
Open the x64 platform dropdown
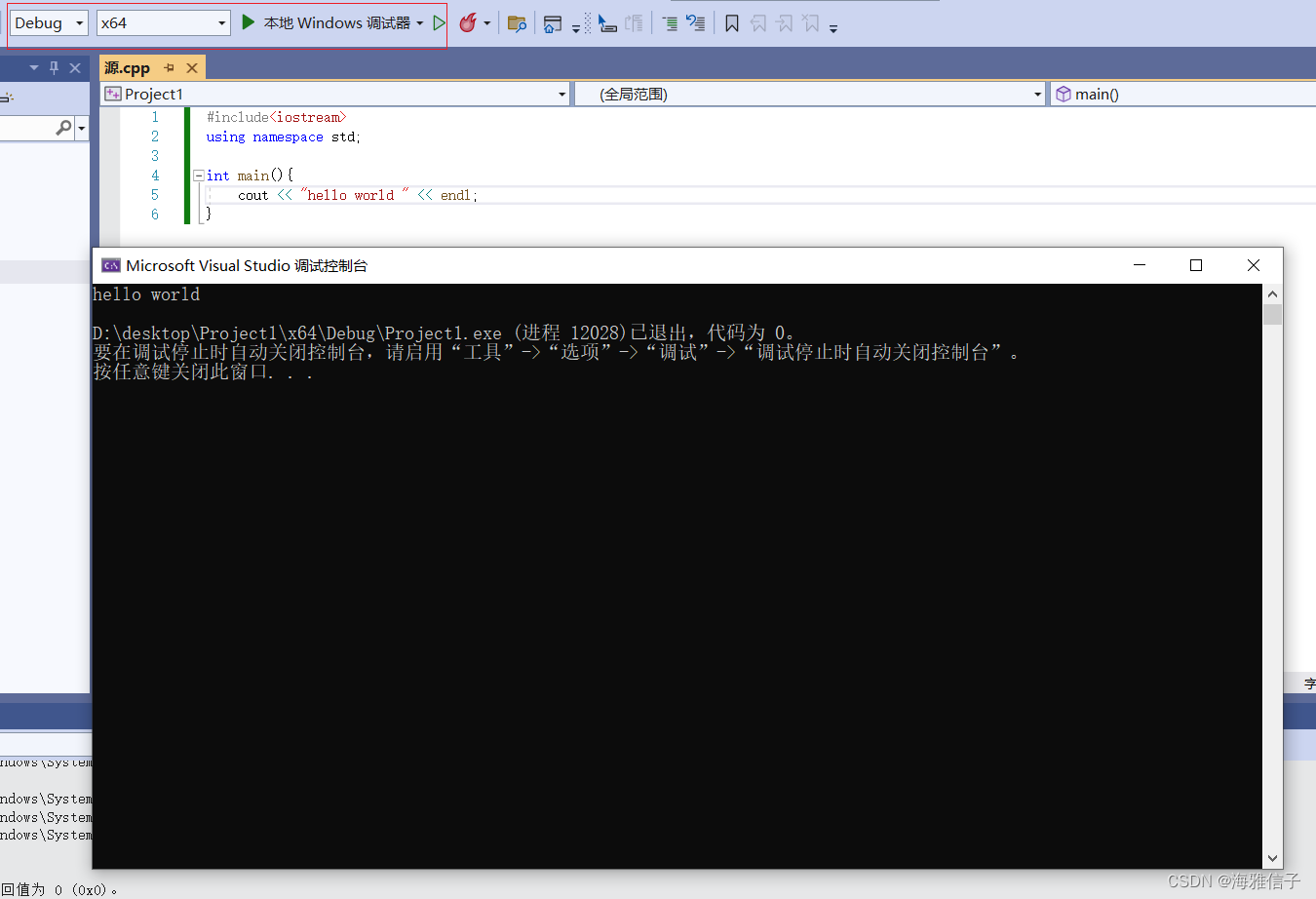(x=163, y=22)
